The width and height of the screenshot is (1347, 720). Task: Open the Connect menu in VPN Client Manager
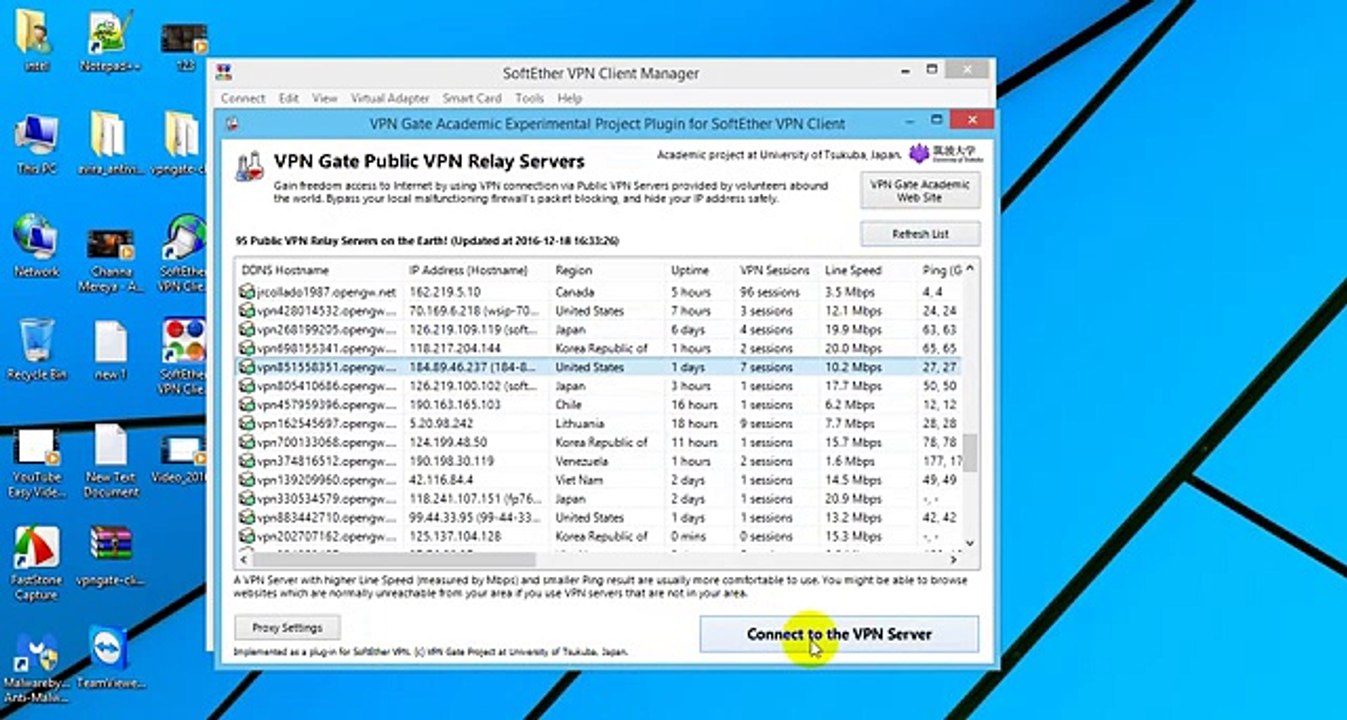[243, 98]
